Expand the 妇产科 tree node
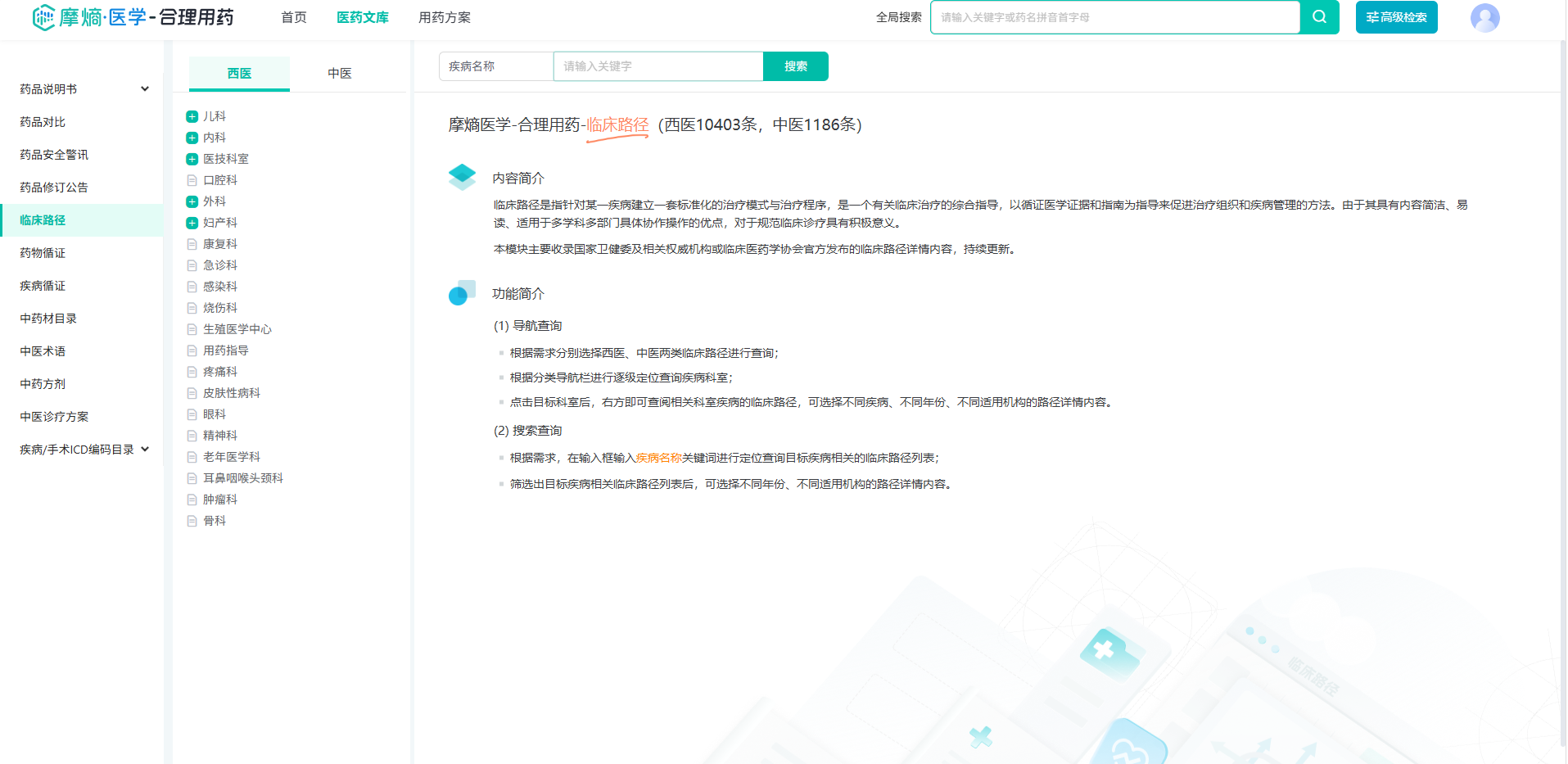Viewport: 1568px width, 764px height. point(192,223)
